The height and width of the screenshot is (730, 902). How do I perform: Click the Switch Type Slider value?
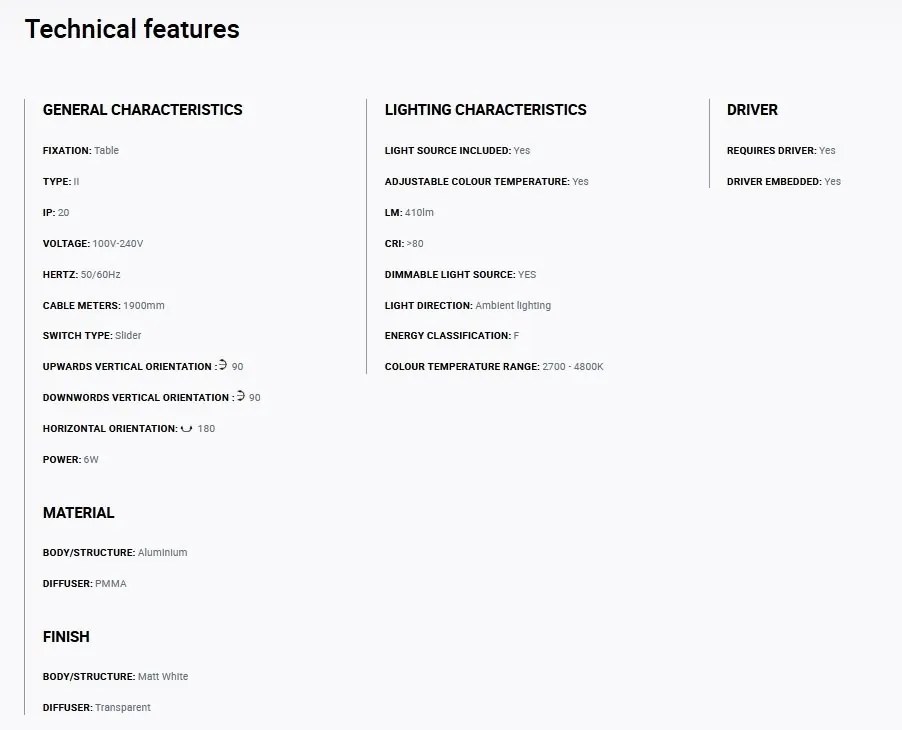point(128,335)
